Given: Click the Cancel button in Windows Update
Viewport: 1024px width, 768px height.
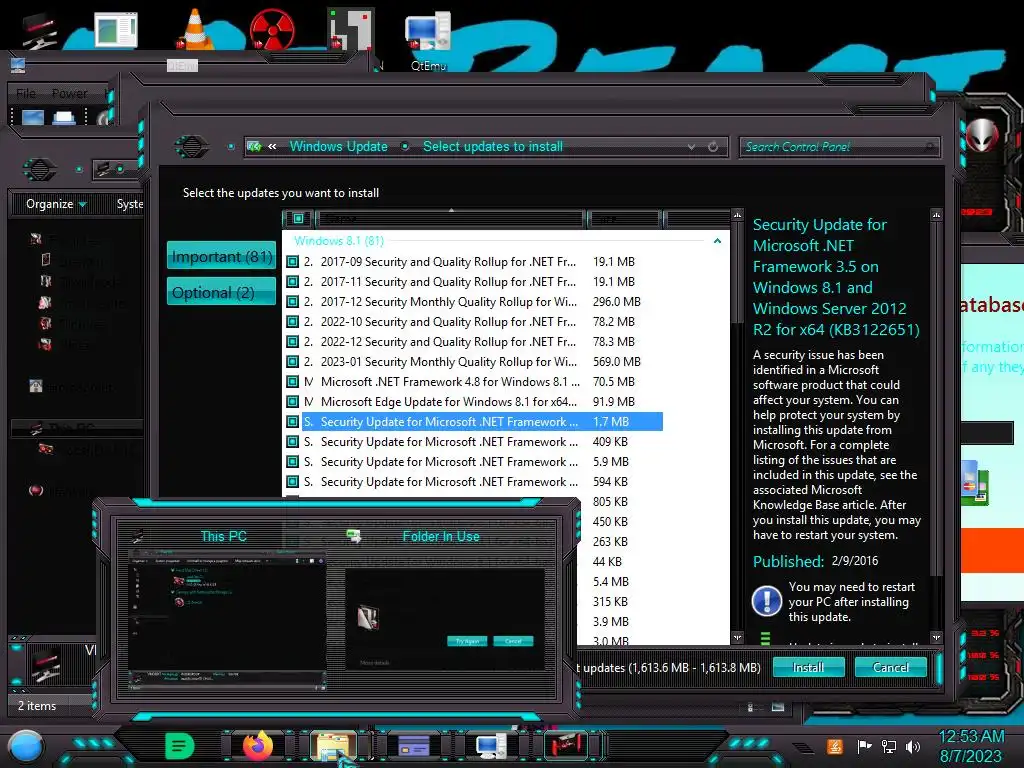Looking at the screenshot, I should (891, 667).
